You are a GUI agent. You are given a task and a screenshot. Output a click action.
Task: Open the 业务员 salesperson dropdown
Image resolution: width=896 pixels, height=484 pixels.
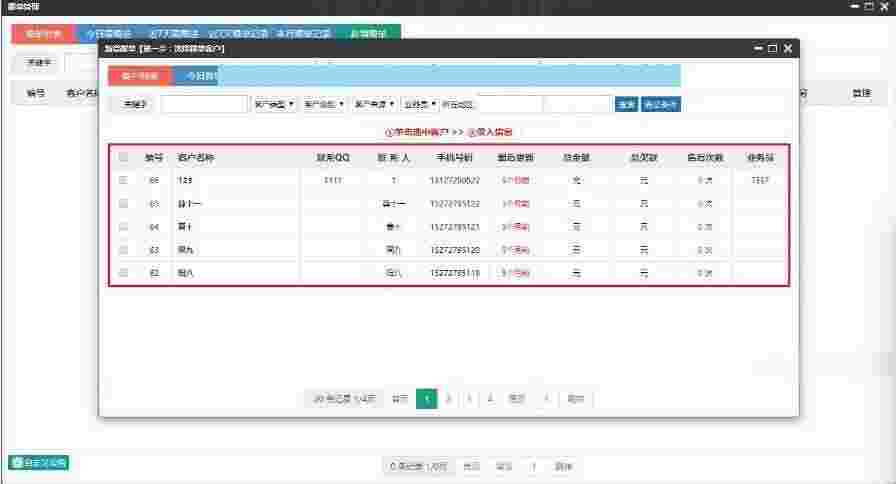pos(421,104)
